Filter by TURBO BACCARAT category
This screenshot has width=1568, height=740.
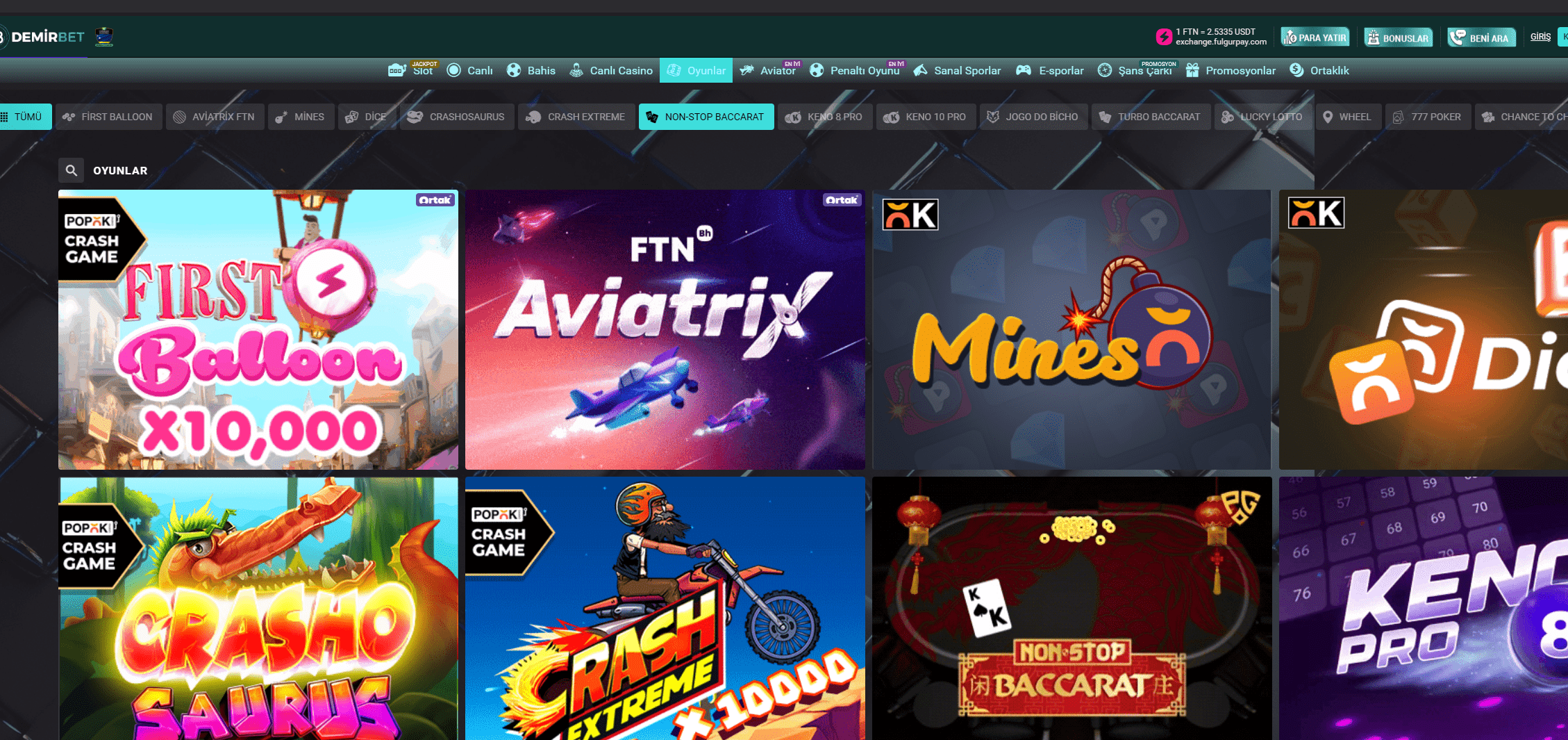coord(1151,117)
